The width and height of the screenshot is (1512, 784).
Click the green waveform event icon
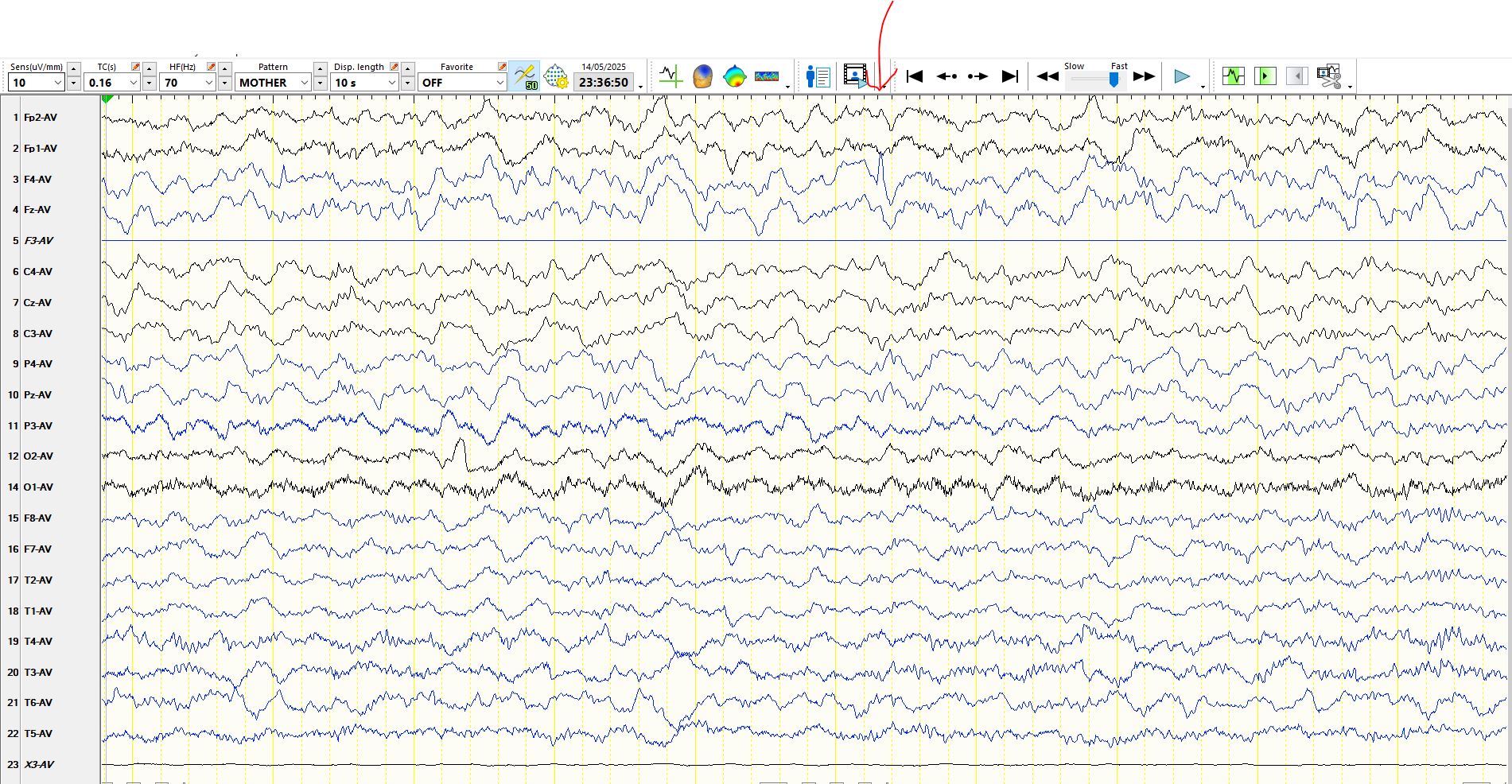pyautogui.click(x=1233, y=76)
